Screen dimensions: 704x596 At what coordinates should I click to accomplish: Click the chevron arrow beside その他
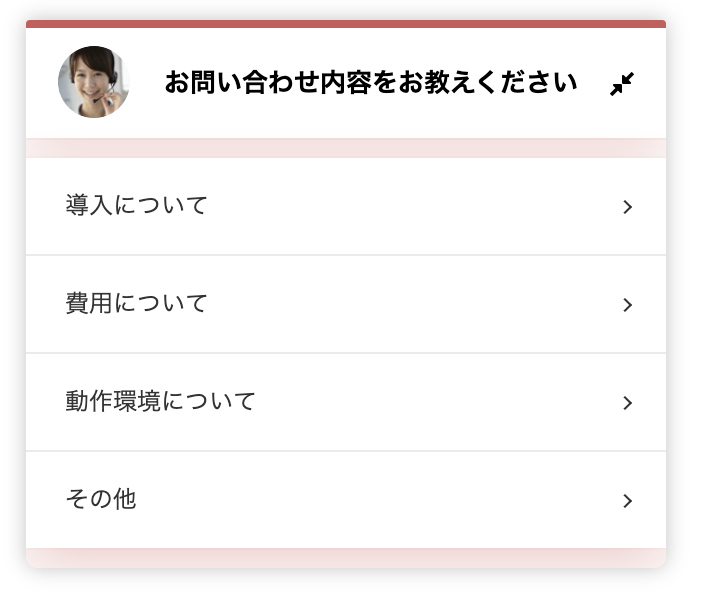[x=628, y=501]
